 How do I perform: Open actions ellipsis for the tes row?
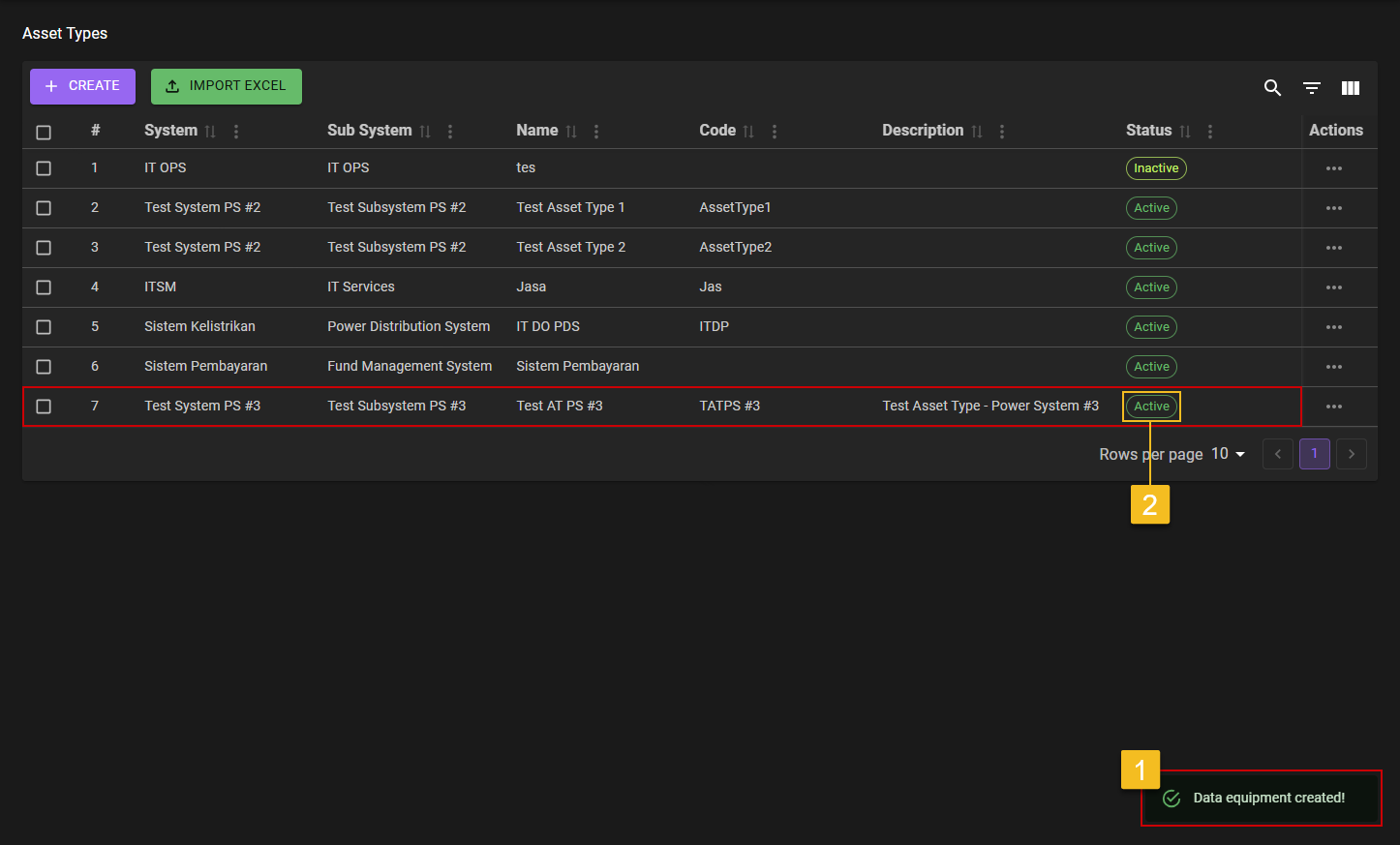tap(1333, 168)
